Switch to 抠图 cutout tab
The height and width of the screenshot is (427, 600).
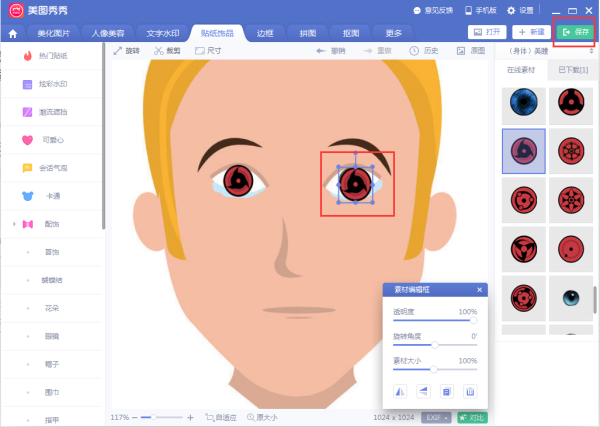351,33
